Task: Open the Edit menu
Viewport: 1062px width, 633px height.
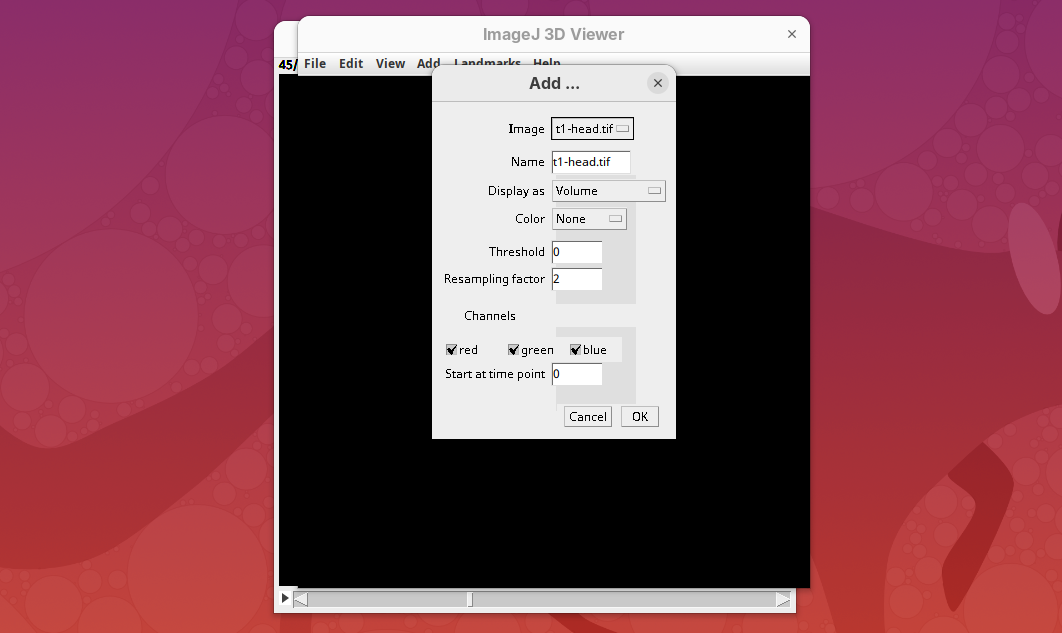Action: coord(351,64)
